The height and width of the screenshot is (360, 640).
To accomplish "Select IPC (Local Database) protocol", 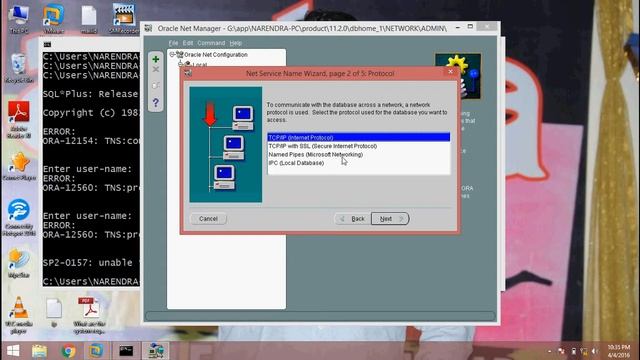I will click(359, 163).
